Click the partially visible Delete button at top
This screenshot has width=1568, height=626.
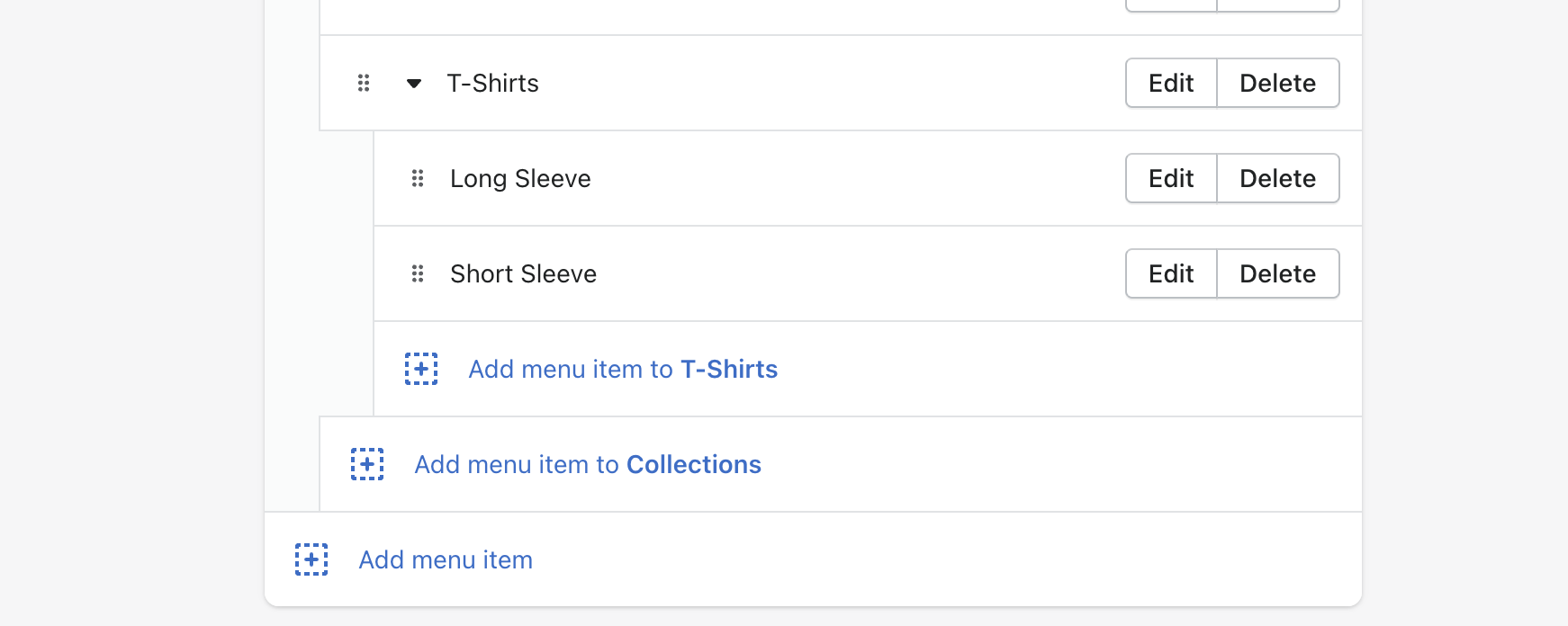[1278, 4]
